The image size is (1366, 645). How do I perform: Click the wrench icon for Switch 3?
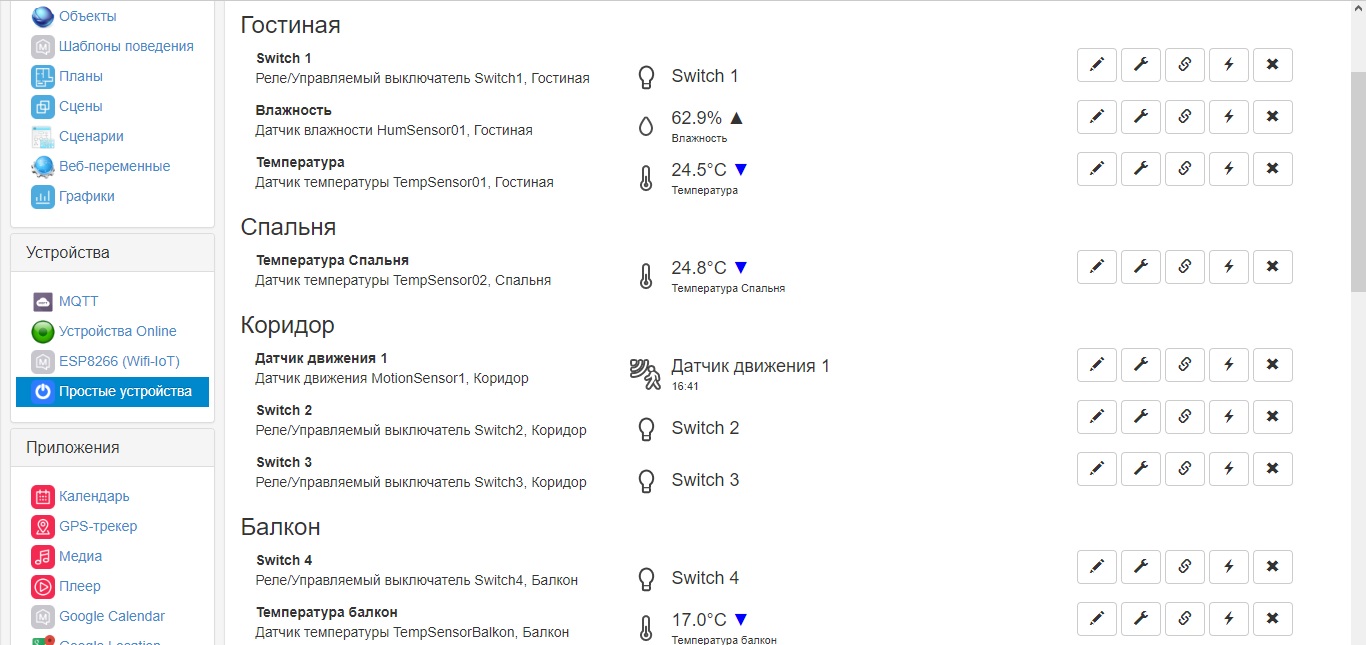coord(1140,469)
